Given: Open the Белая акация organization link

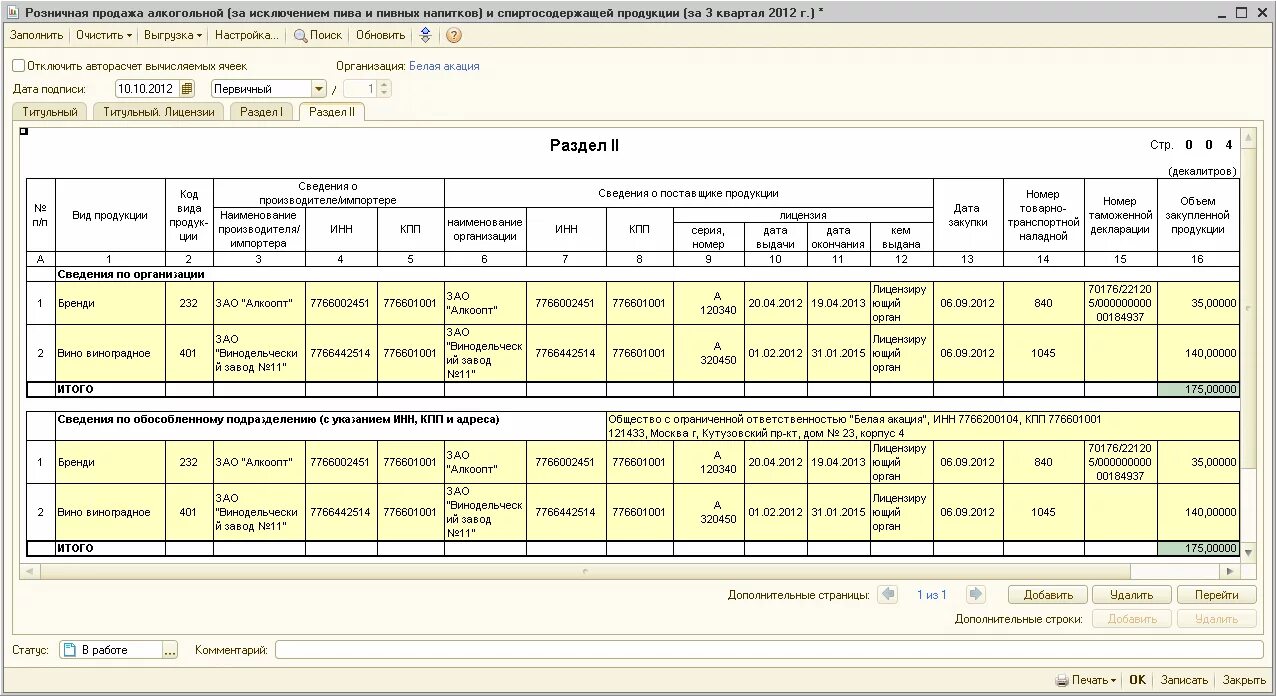Looking at the screenshot, I should pos(444,66).
